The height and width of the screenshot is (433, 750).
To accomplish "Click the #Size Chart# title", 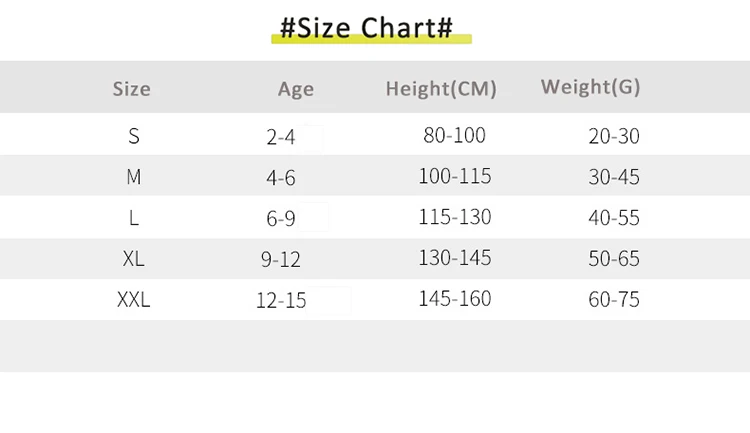I will pyautogui.click(x=366, y=28).
